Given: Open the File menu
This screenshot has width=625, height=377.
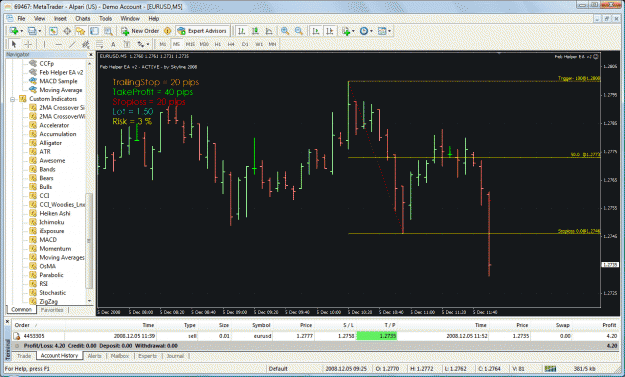Looking at the screenshot, I should [21, 18].
